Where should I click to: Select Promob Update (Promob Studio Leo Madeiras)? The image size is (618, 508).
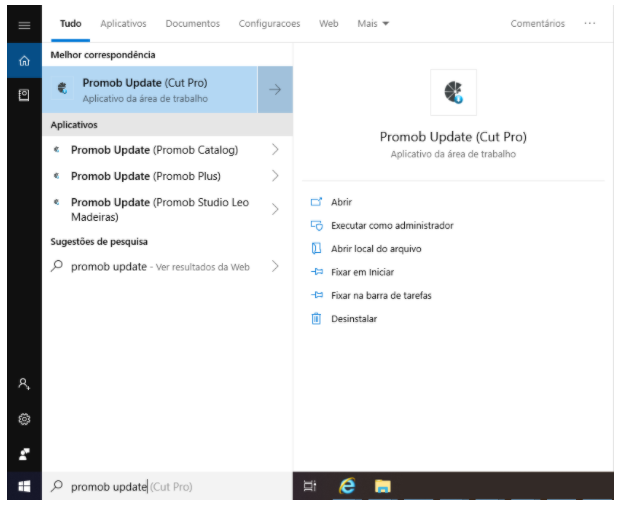click(x=168, y=209)
